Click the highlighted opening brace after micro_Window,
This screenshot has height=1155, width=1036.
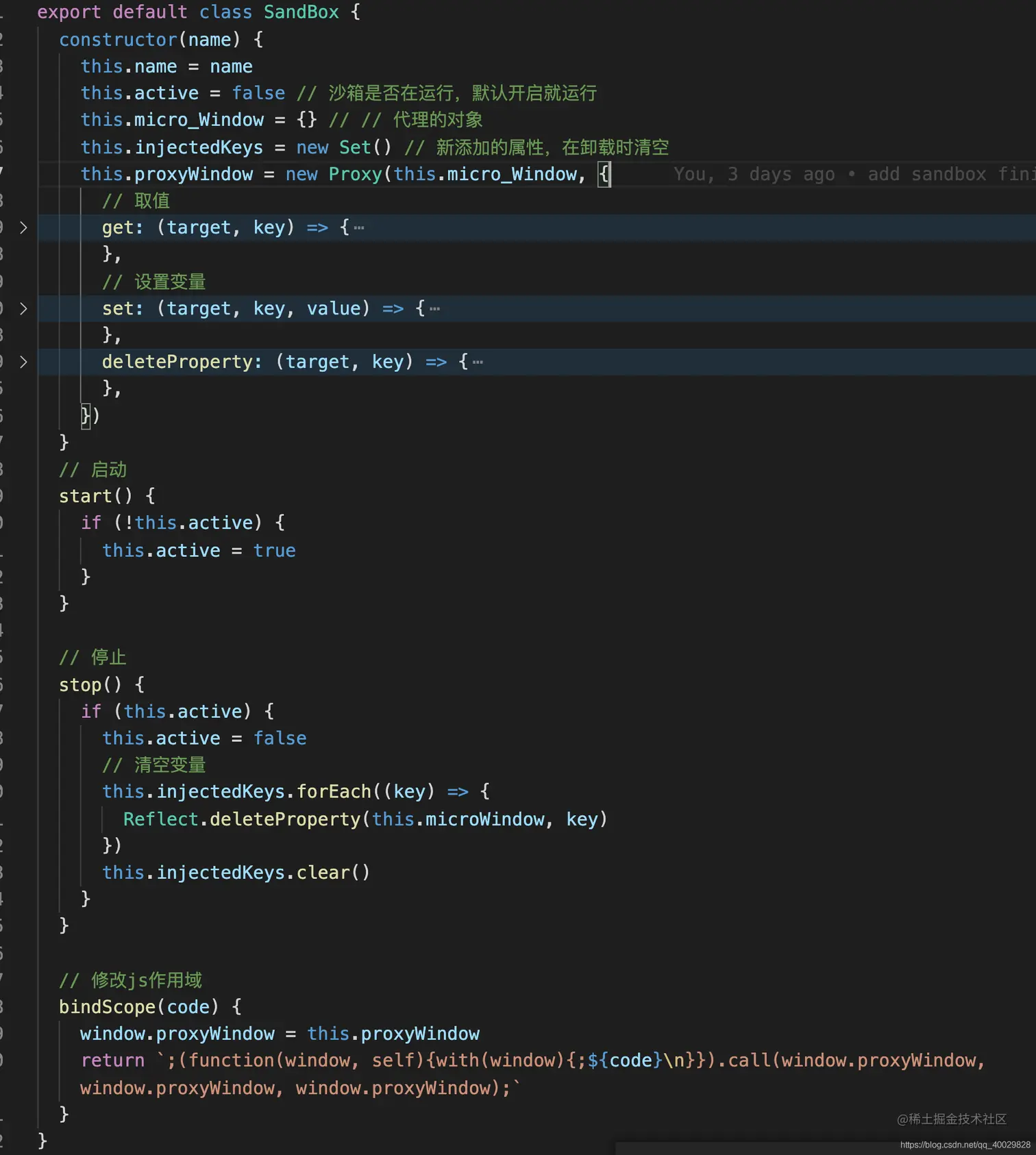click(604, 174)
